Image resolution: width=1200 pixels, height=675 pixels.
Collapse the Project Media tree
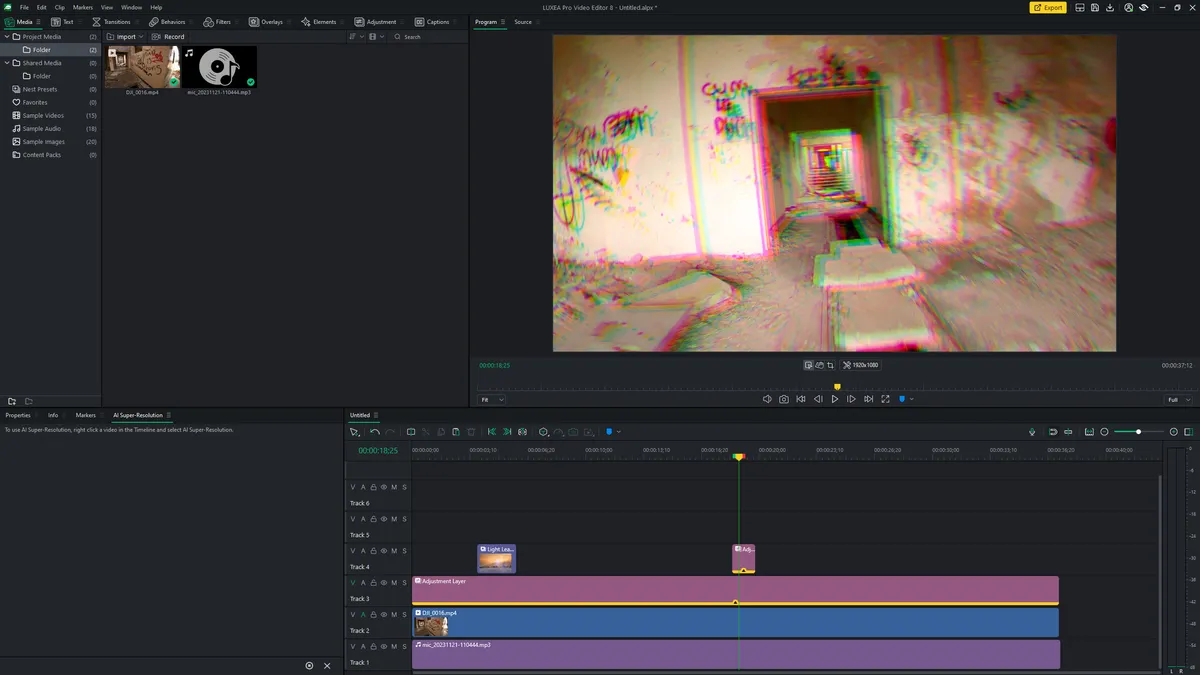coord(6,37)
